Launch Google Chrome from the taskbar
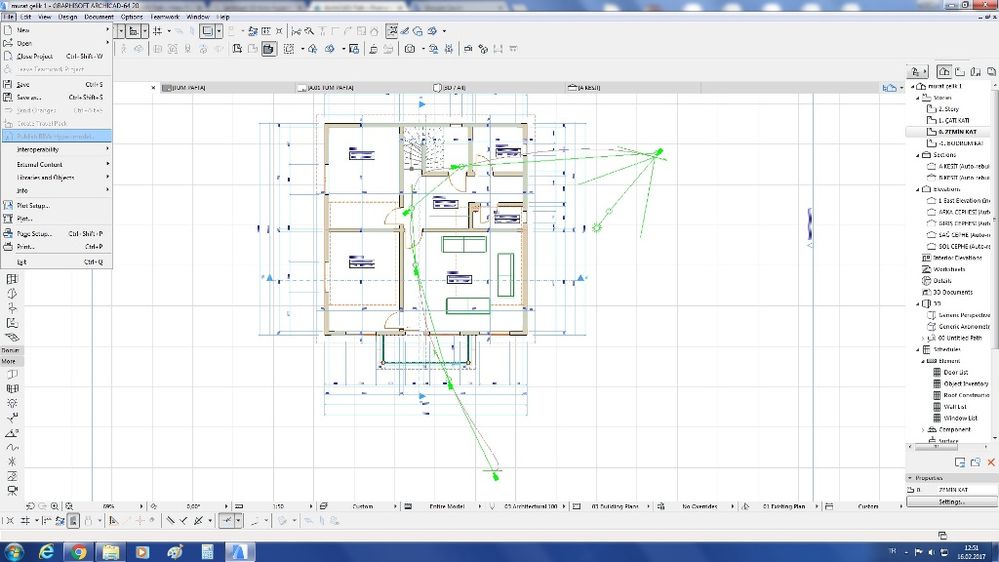The image size is (999, 562). [79, 551]
